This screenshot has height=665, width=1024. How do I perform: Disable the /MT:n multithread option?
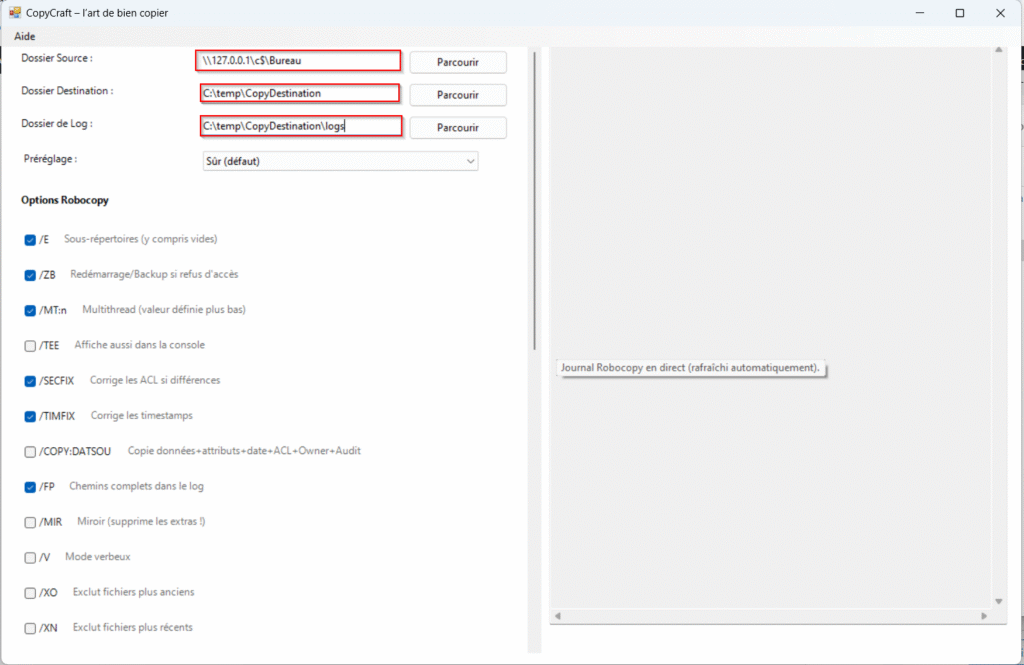(x=30, y=310)
